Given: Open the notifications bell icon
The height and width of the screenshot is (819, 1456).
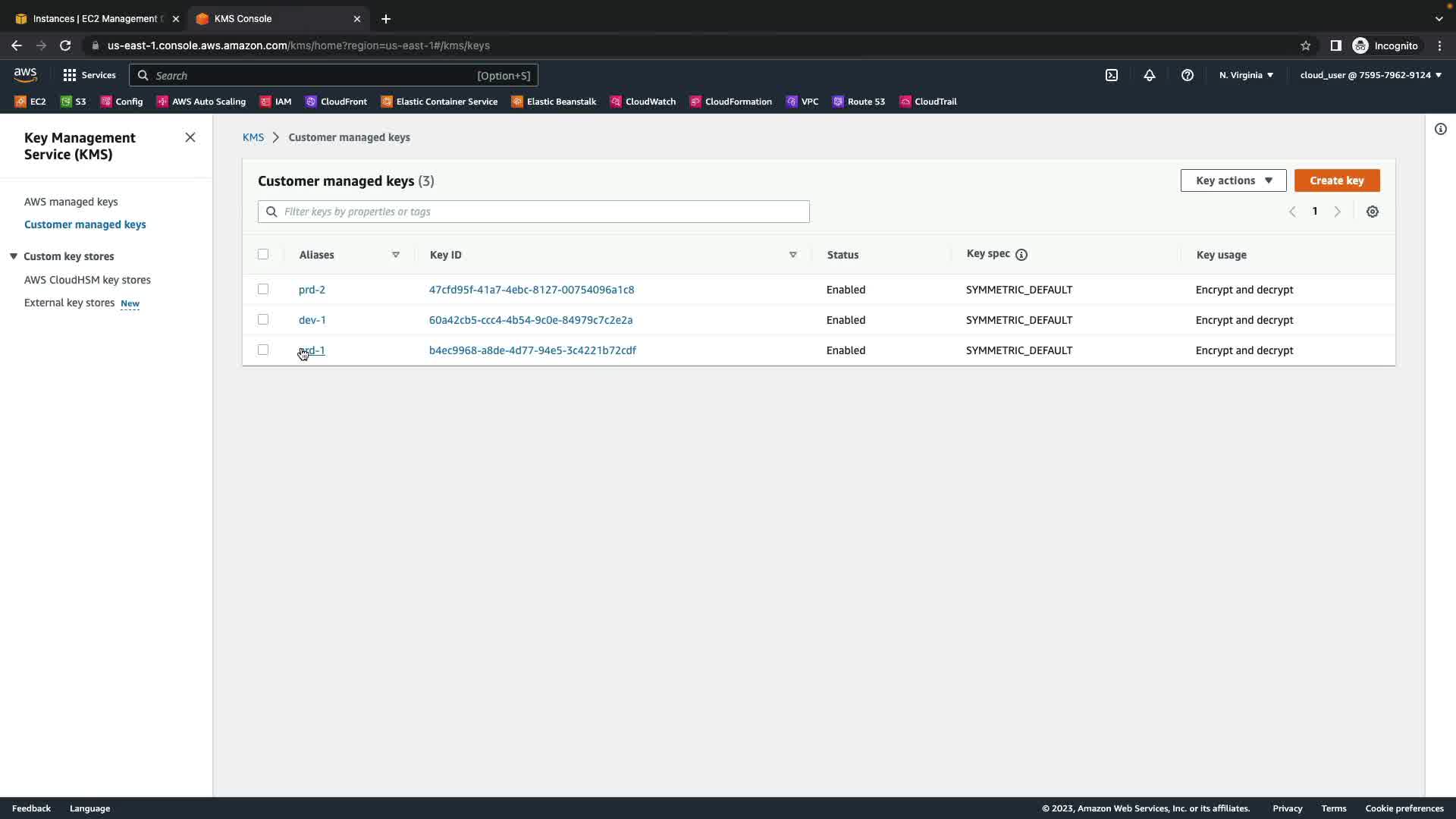Looking at the screenshot, I should click(x=1149, y=75).
